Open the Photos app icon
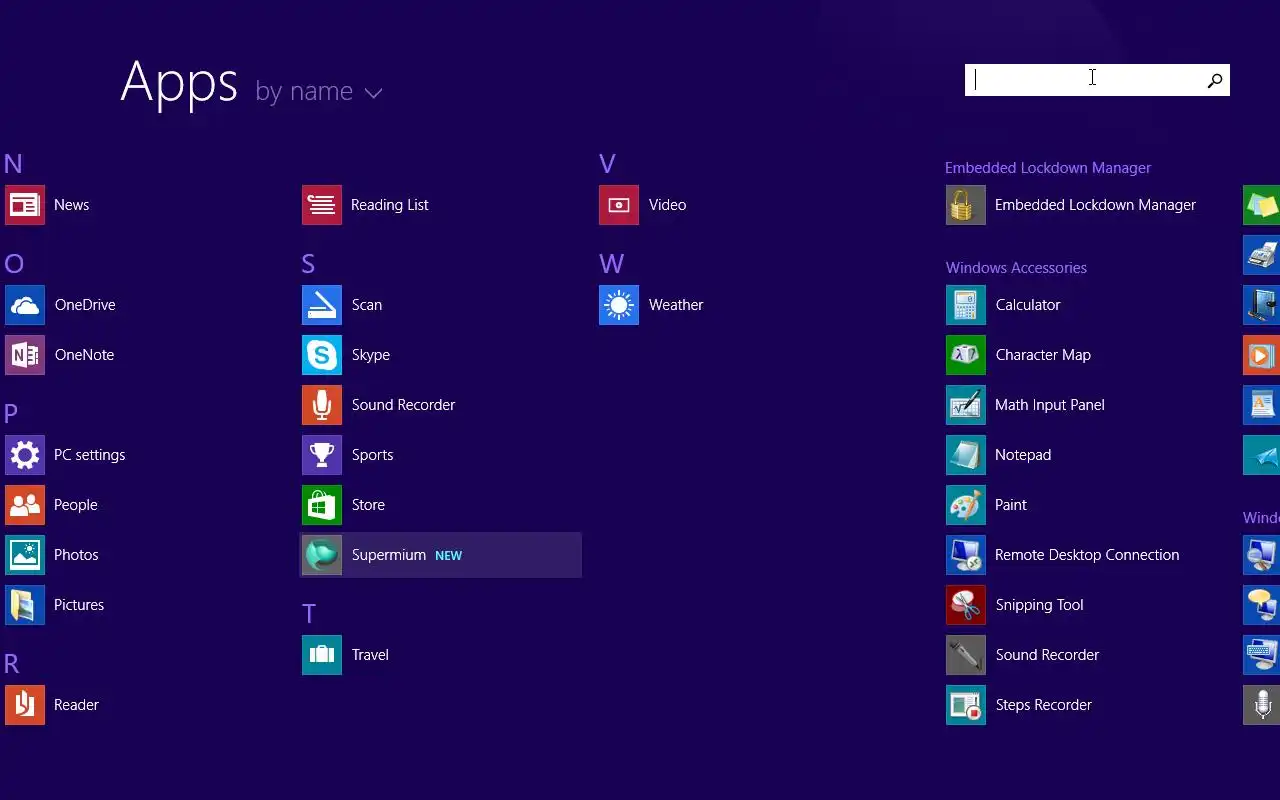1280x800 pixels. coord(25,555)
